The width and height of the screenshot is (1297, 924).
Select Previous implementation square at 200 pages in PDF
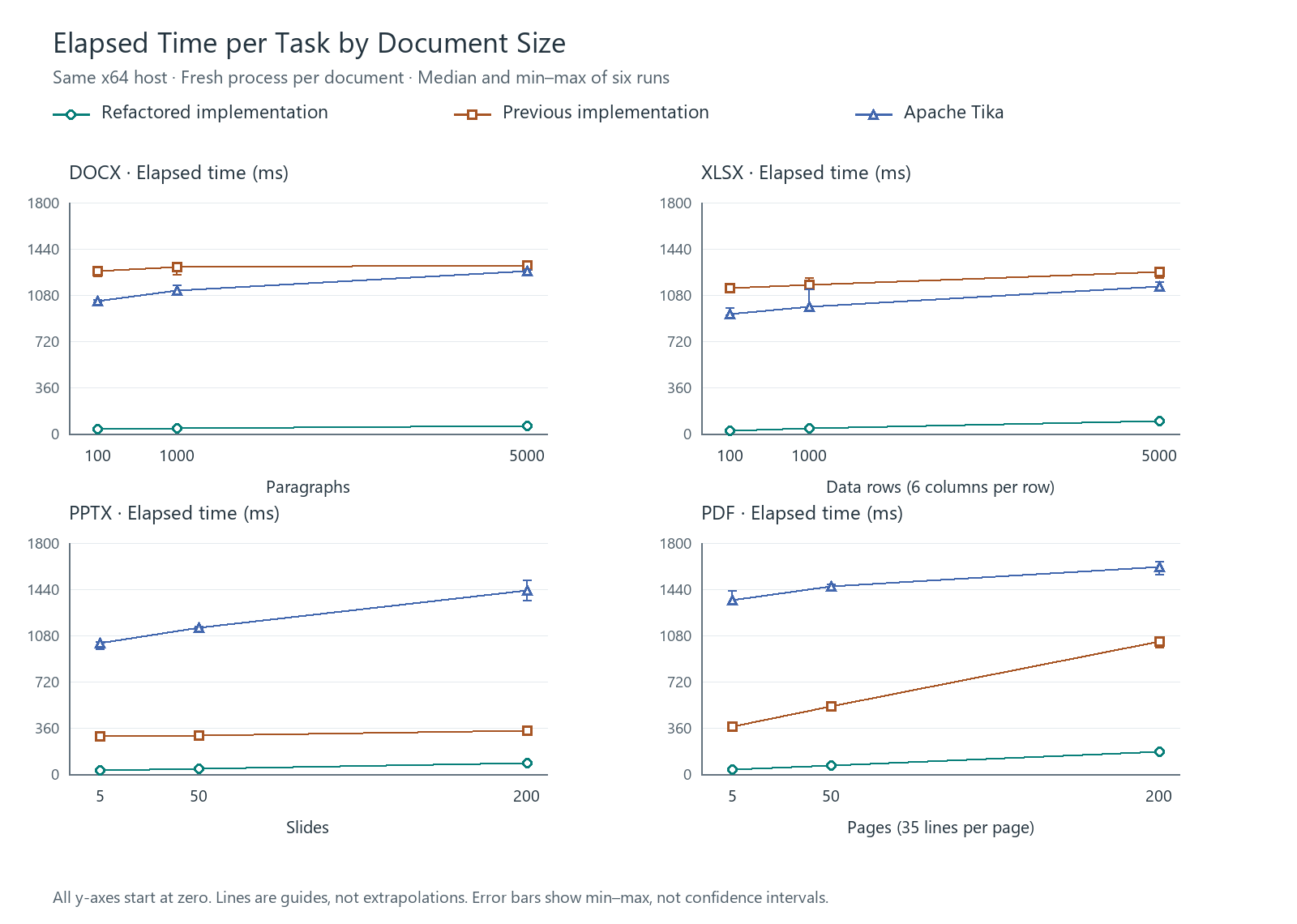coord(1159,642)
